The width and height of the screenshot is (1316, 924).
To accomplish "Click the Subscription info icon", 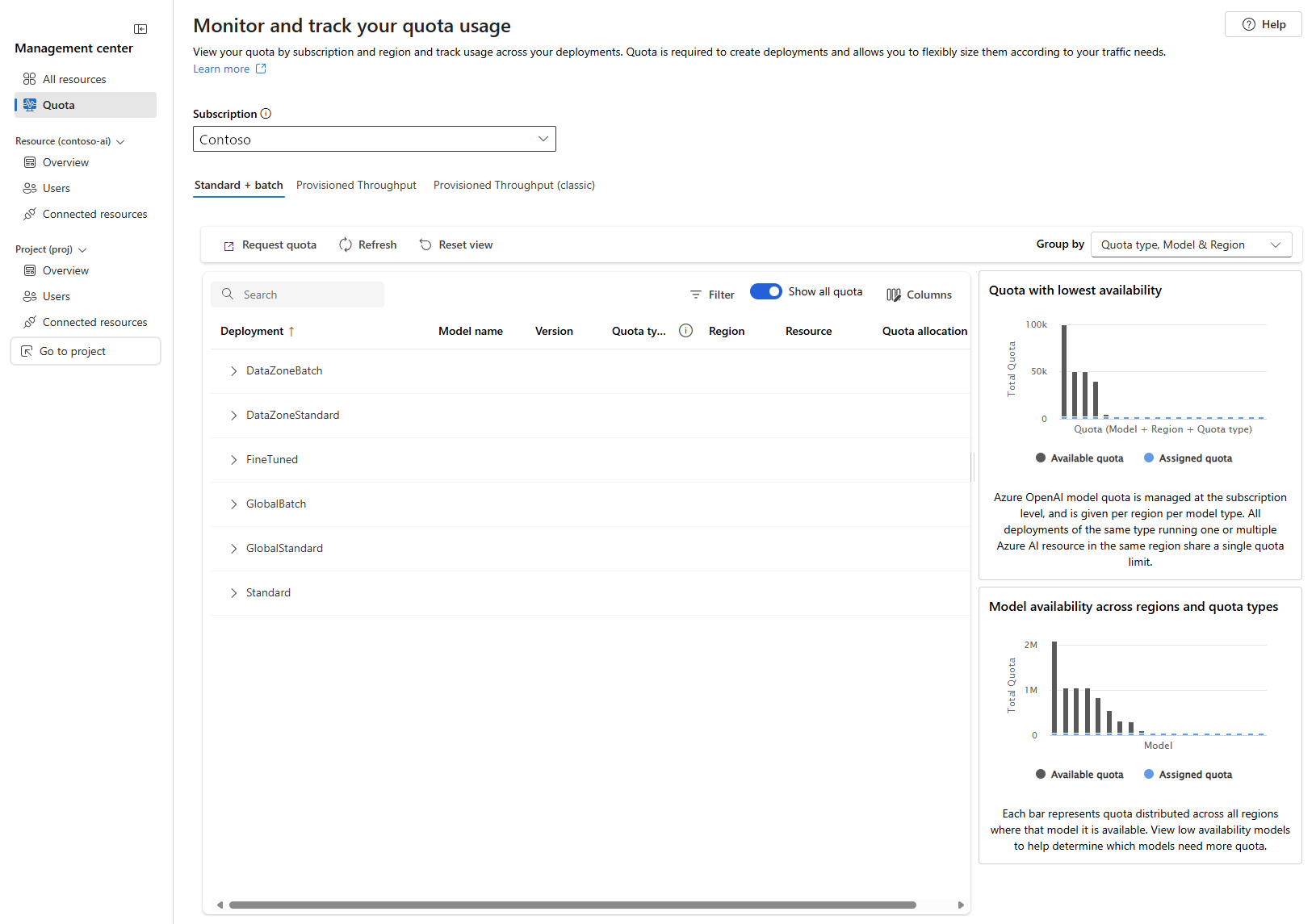I will [x=266, y=114].
